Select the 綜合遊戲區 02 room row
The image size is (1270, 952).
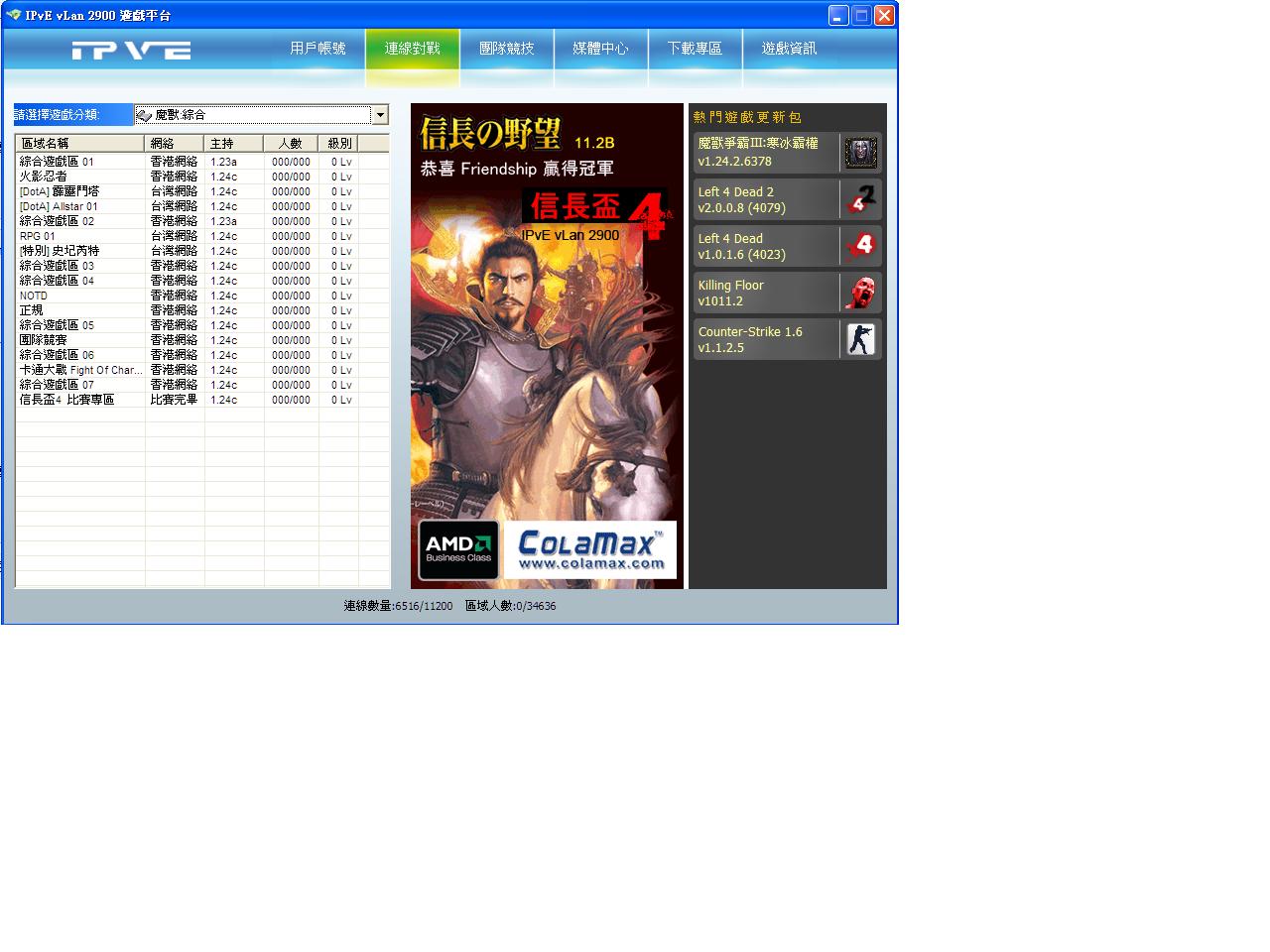pos(202,221)
